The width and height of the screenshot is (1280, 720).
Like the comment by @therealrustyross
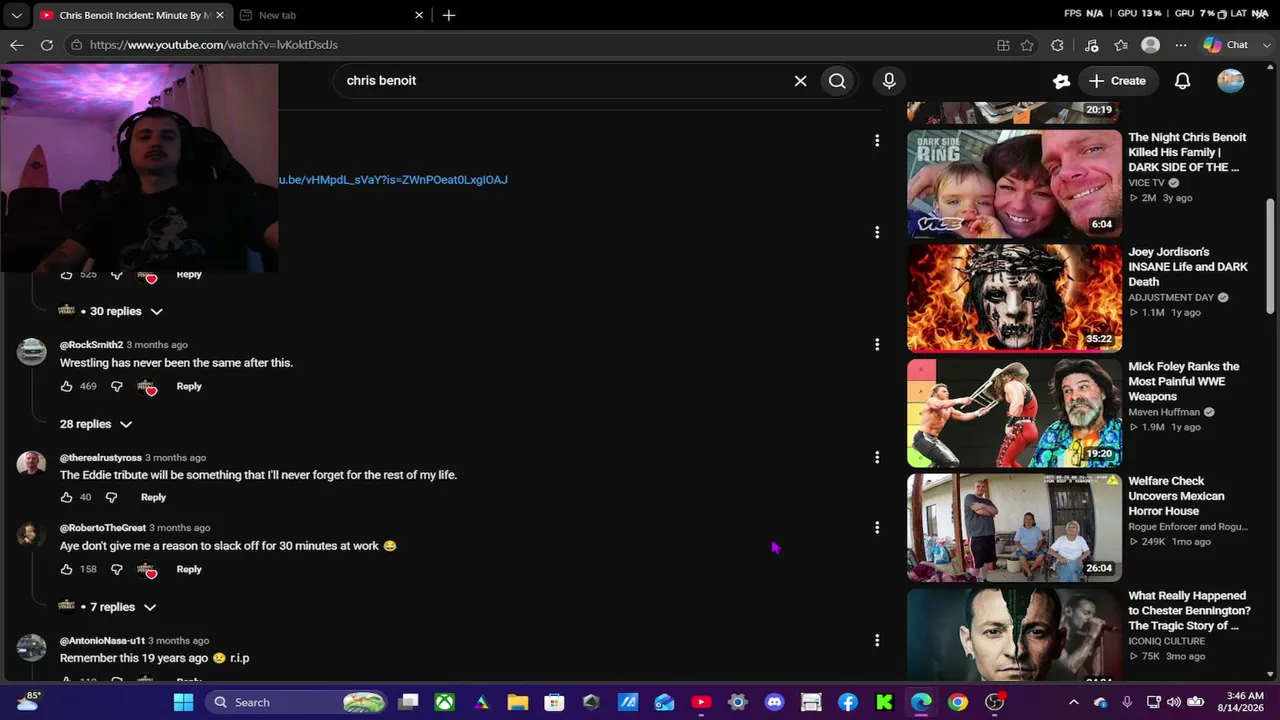point(66,497)
